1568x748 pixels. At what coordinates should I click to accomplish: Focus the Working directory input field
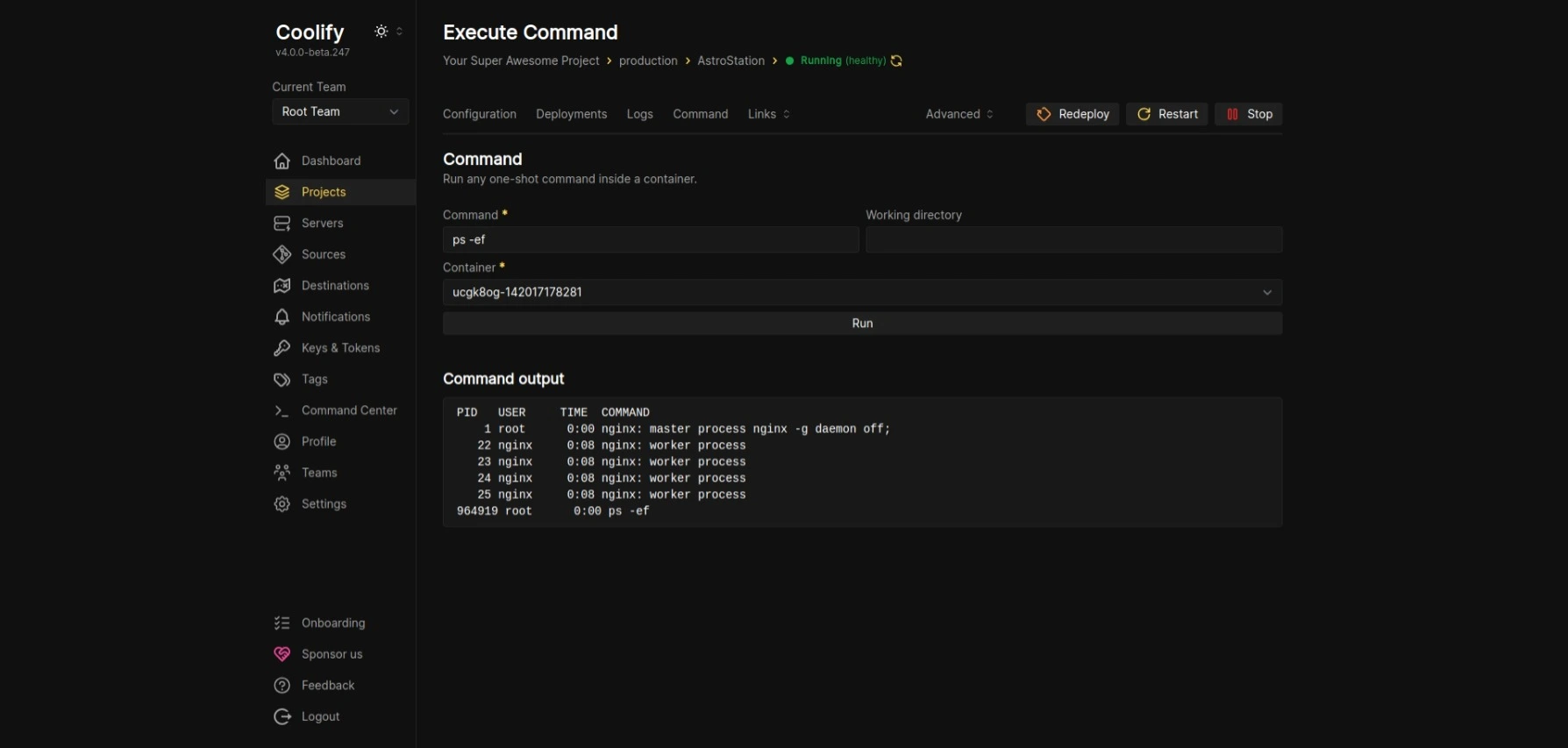coord(1073,239)
